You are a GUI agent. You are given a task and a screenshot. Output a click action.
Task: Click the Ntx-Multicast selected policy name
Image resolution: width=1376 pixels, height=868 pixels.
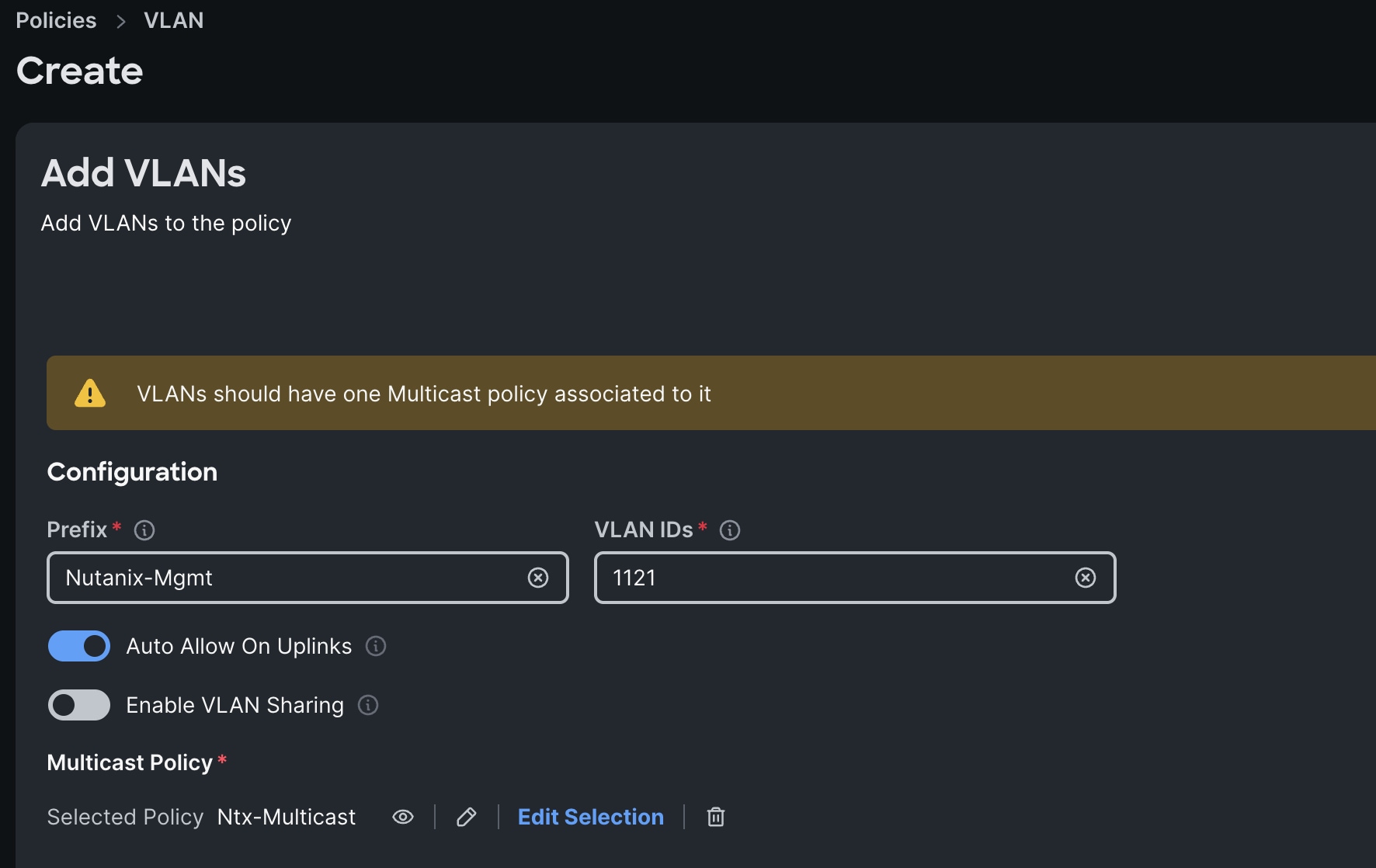tap(285, 817)
